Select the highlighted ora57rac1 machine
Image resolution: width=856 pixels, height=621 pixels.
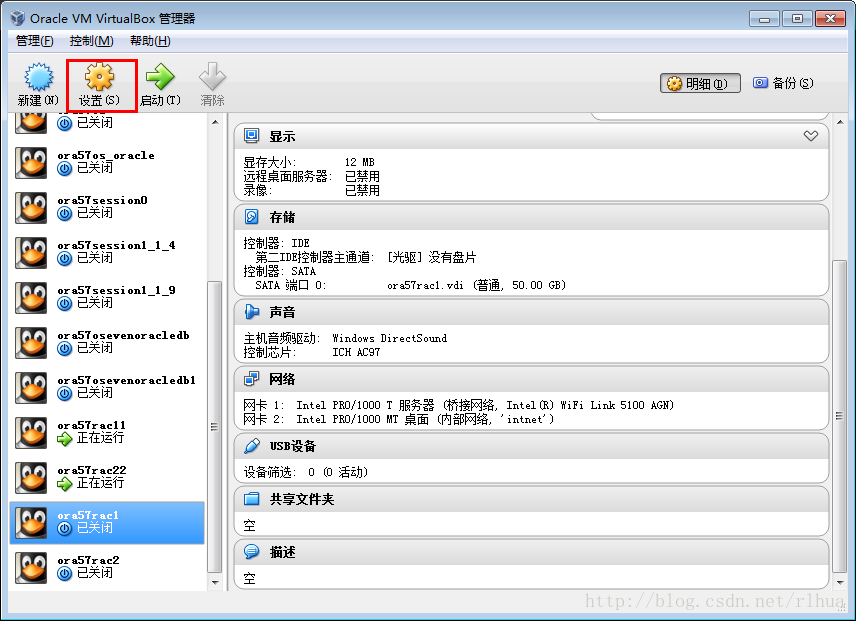point(108,523)
